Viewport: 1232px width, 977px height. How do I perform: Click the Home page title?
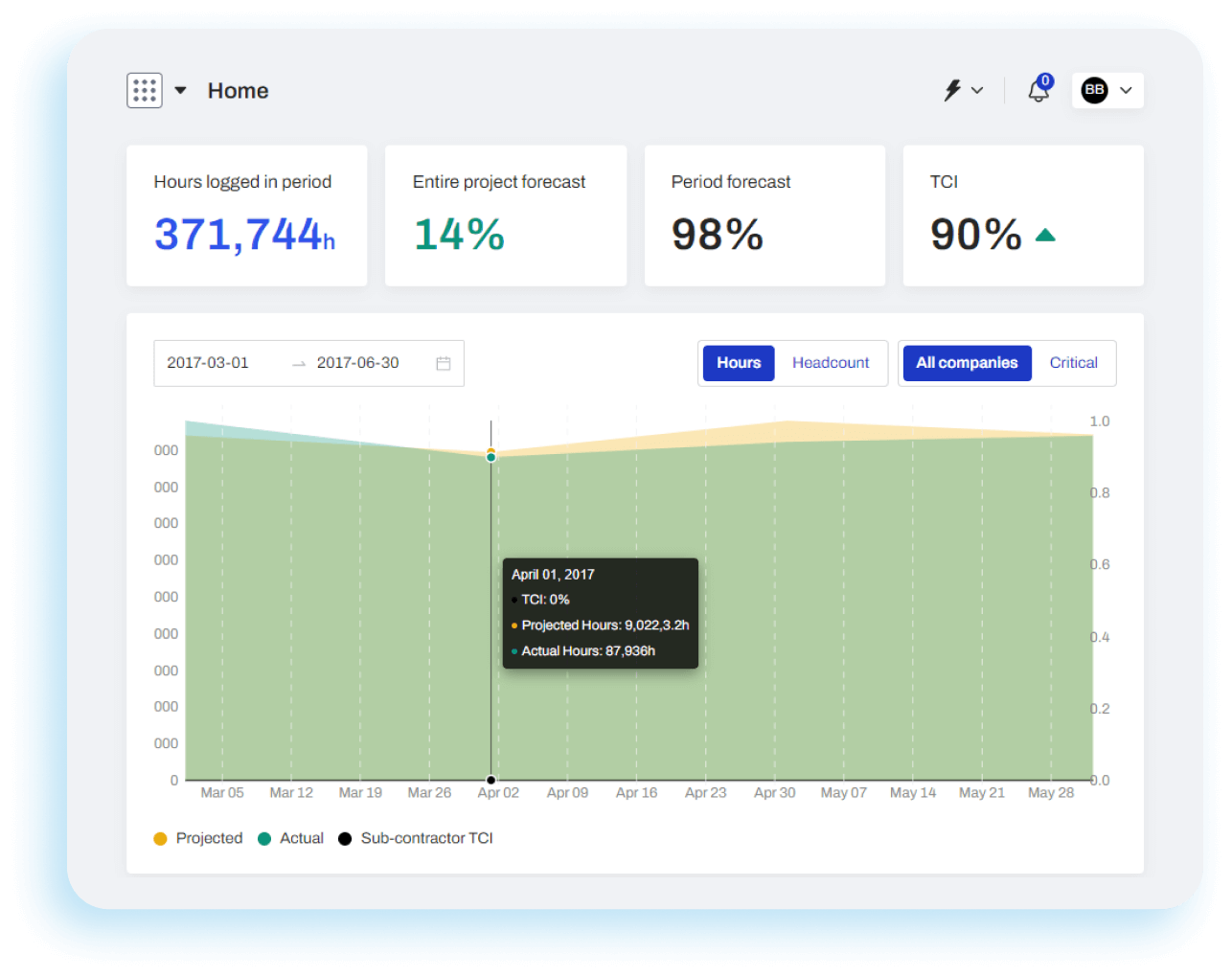click(x=238, y=90)
